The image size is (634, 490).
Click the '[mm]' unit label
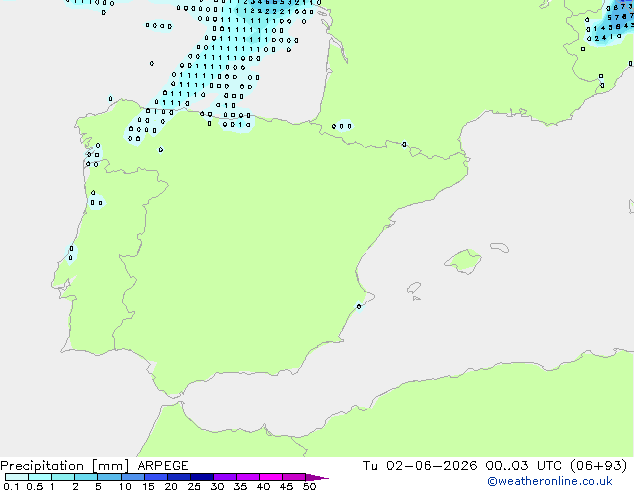(x=111, y=466)
